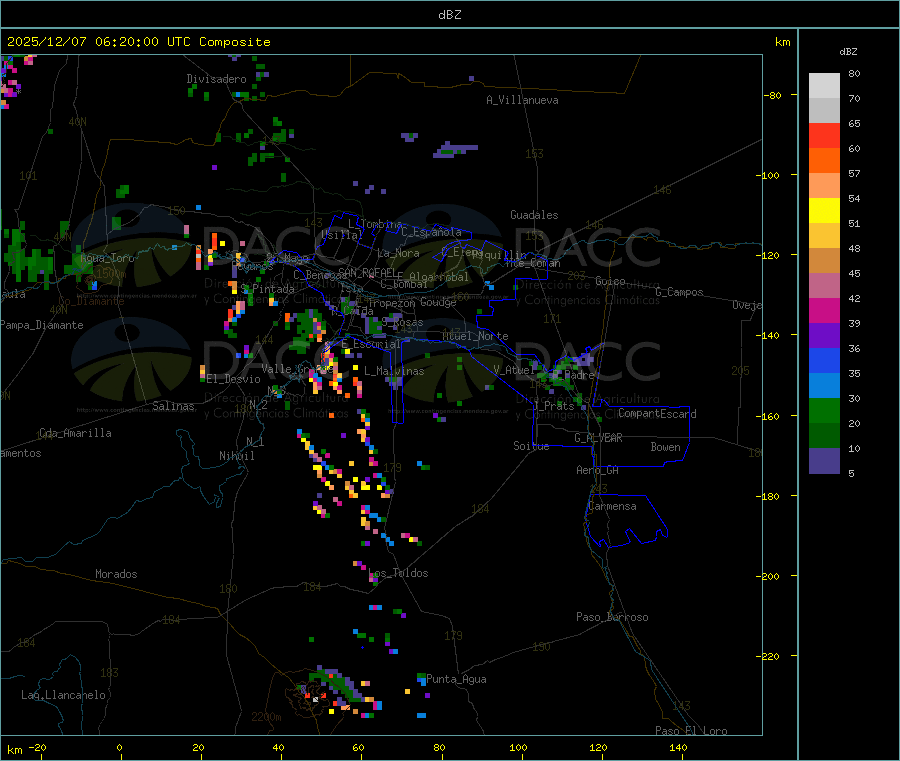
Task: Click the "Bowen" town label
Action: coord(665,447)
